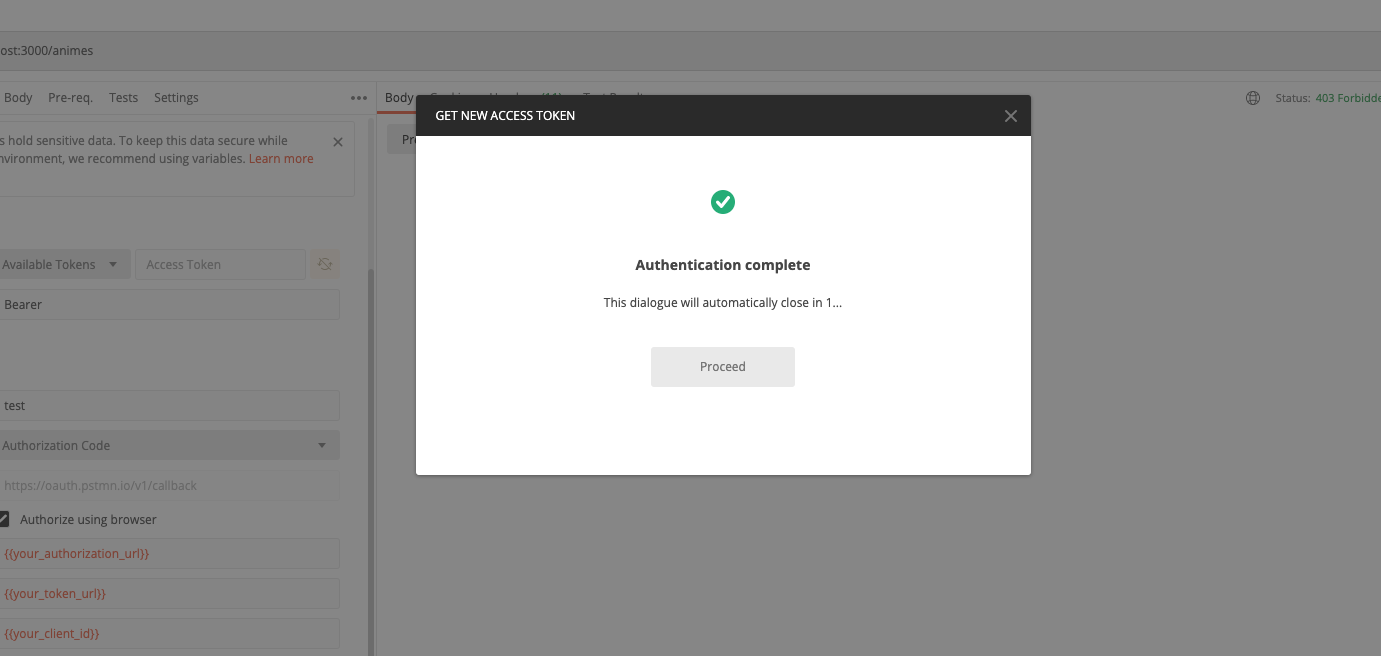Open the three-dot more options menu
1381x656 pixels.
[x=359, y=98]
